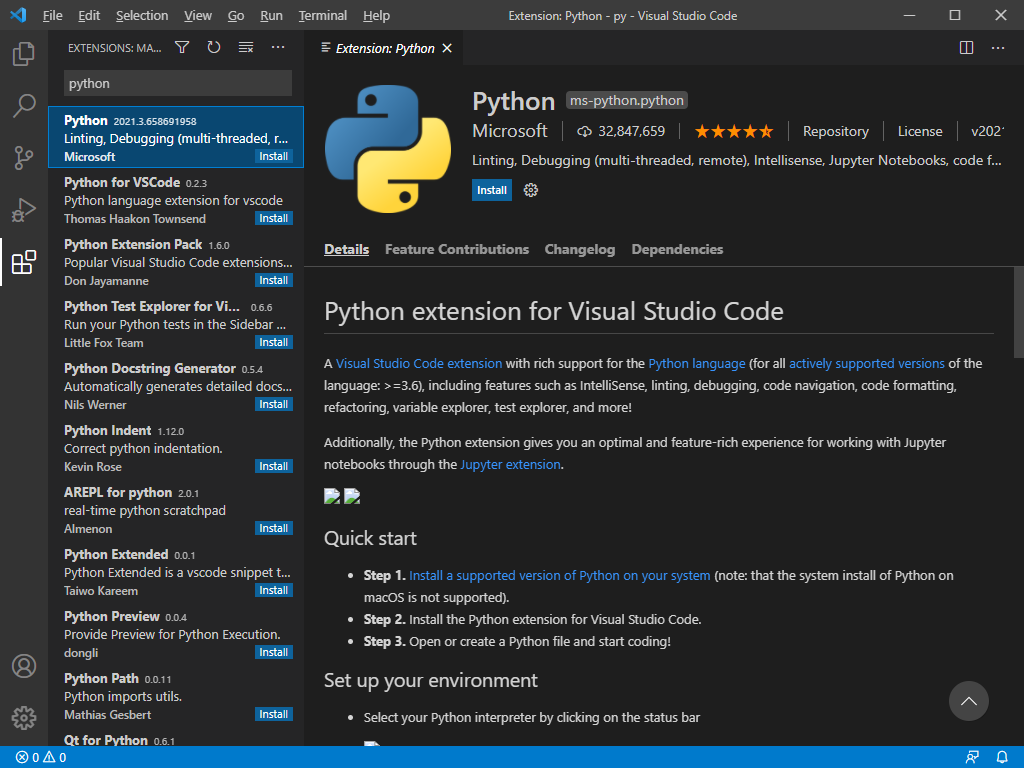Open editor more actions ellipsis
This screenshot has height=768, width=1024.
[x=998, y=48]
